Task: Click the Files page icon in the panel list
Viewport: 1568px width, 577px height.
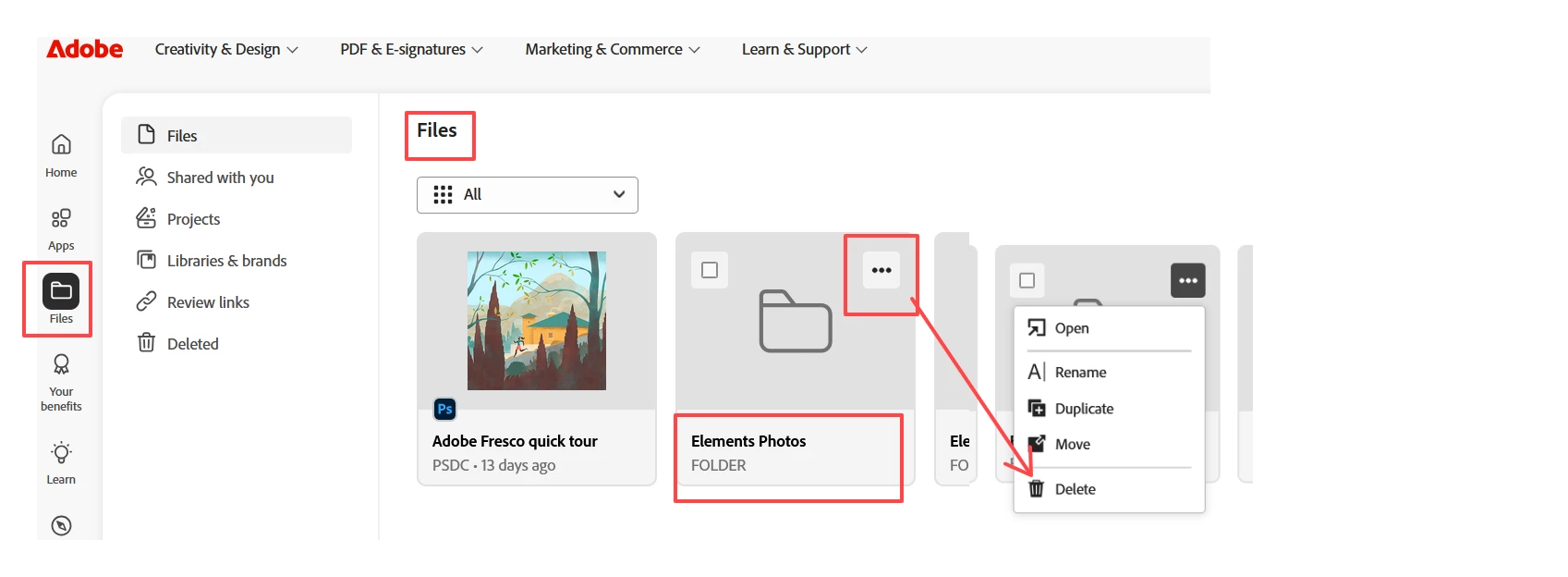Action: [146, 135]
